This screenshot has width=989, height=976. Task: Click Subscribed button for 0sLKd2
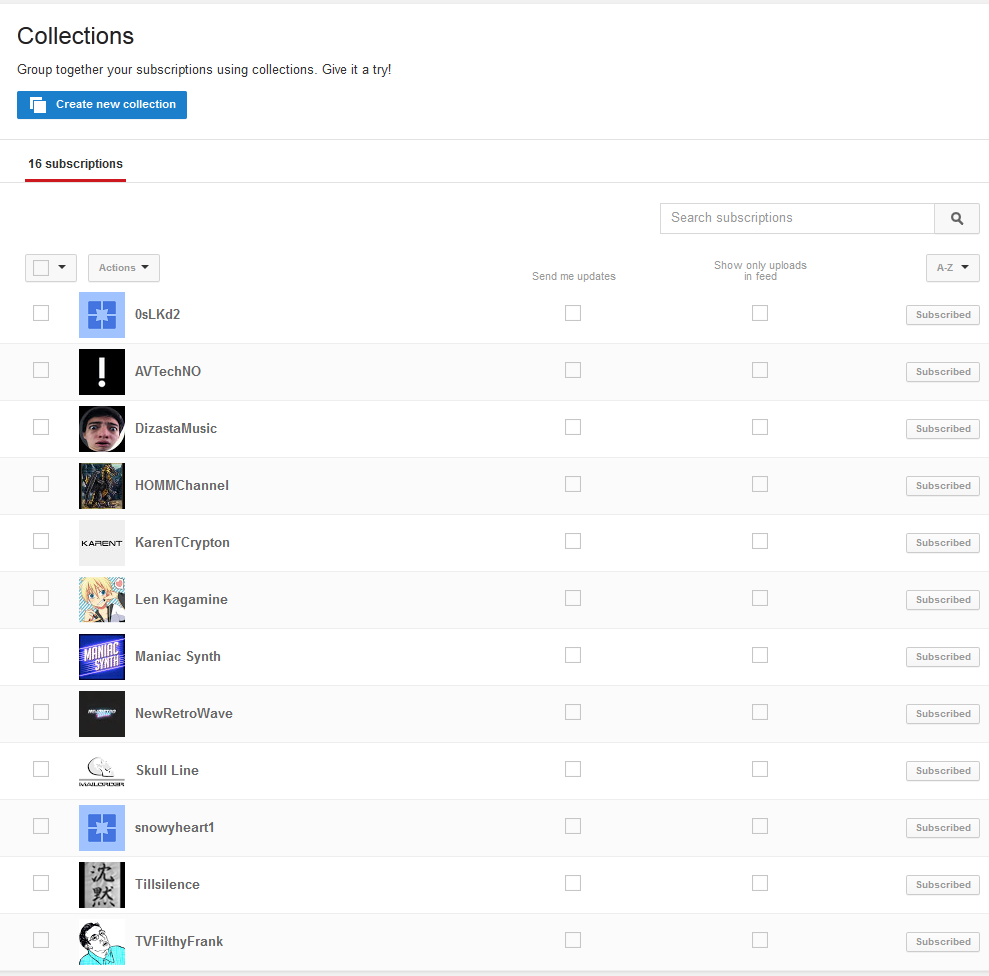[x=943, y=315]
